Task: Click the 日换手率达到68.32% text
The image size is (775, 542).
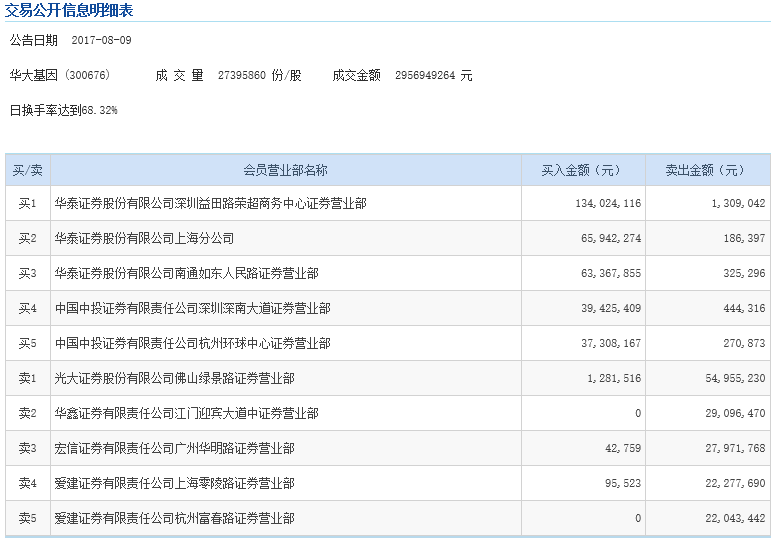Action: coord(63,110)
